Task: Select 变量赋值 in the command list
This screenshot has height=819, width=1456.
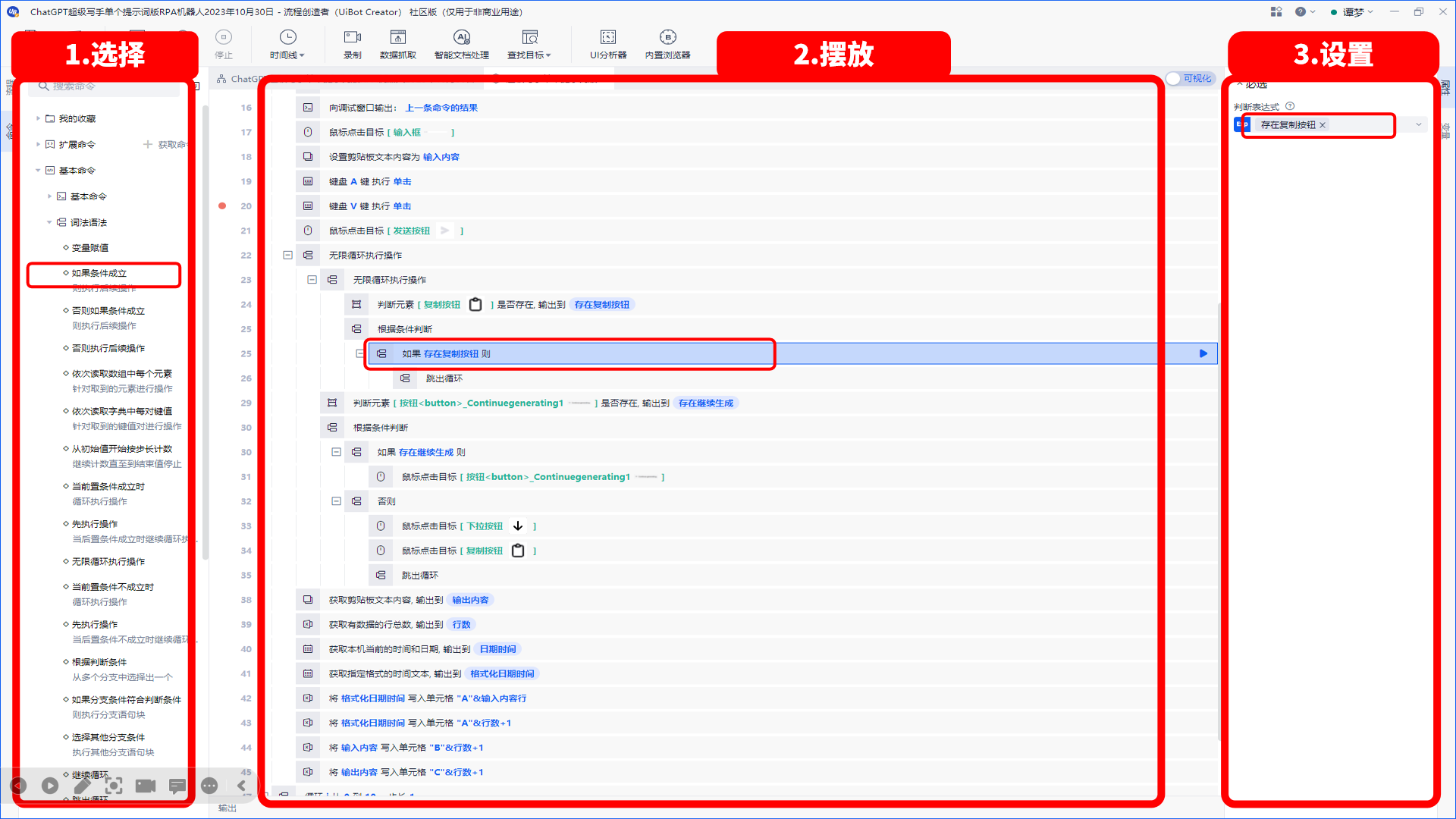Action: click(x=89, y=248)
